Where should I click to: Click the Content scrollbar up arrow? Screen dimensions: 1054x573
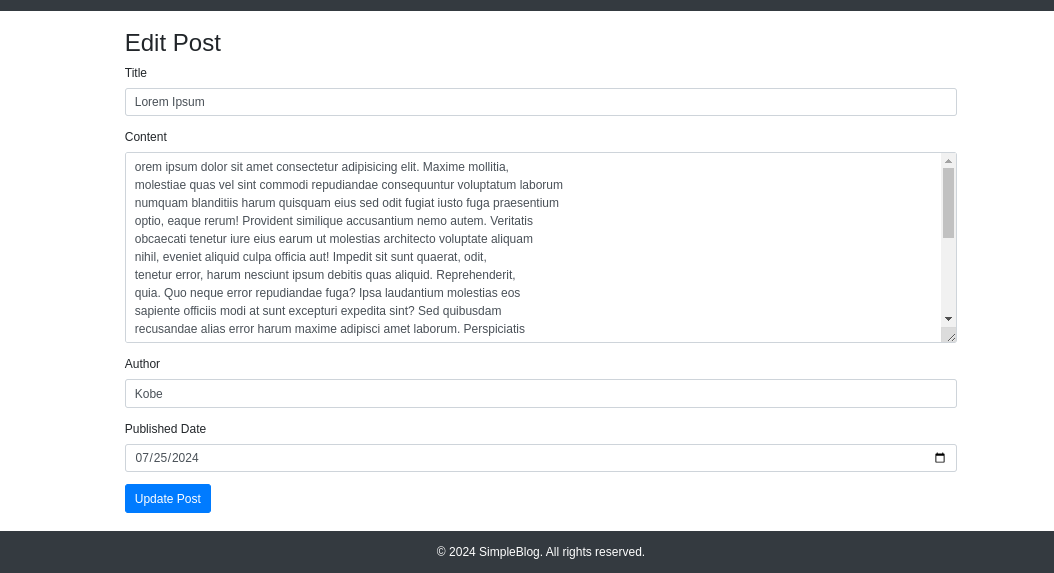click(948, 161)
